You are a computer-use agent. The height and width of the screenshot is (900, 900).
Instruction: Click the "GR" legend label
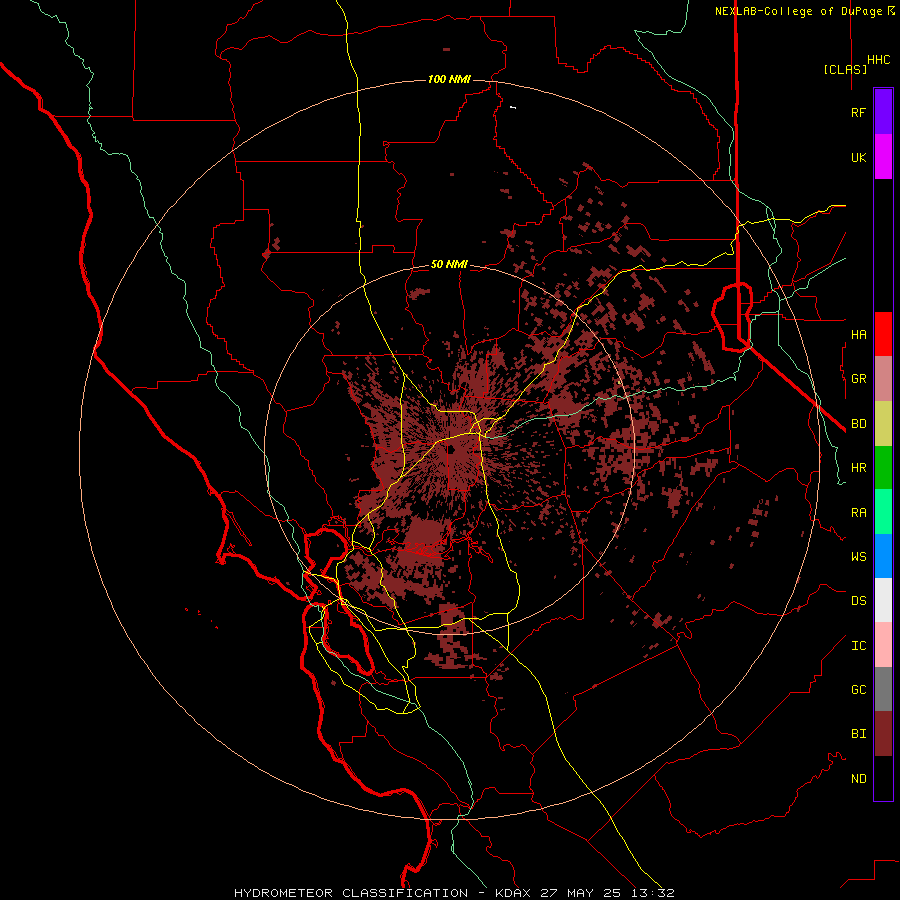[x=858, y=379]
